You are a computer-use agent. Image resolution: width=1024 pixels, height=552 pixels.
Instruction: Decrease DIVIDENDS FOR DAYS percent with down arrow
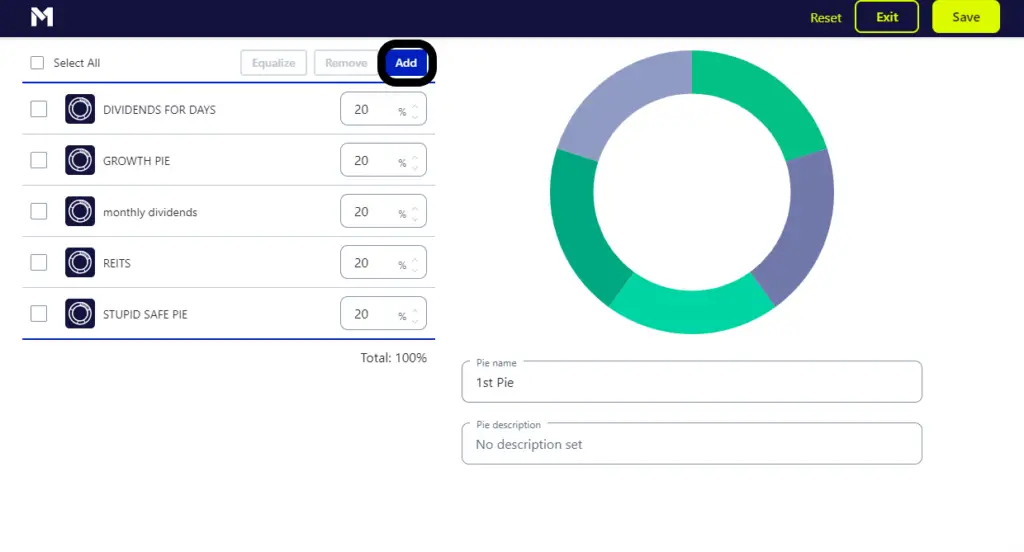(x=415, y=116)
